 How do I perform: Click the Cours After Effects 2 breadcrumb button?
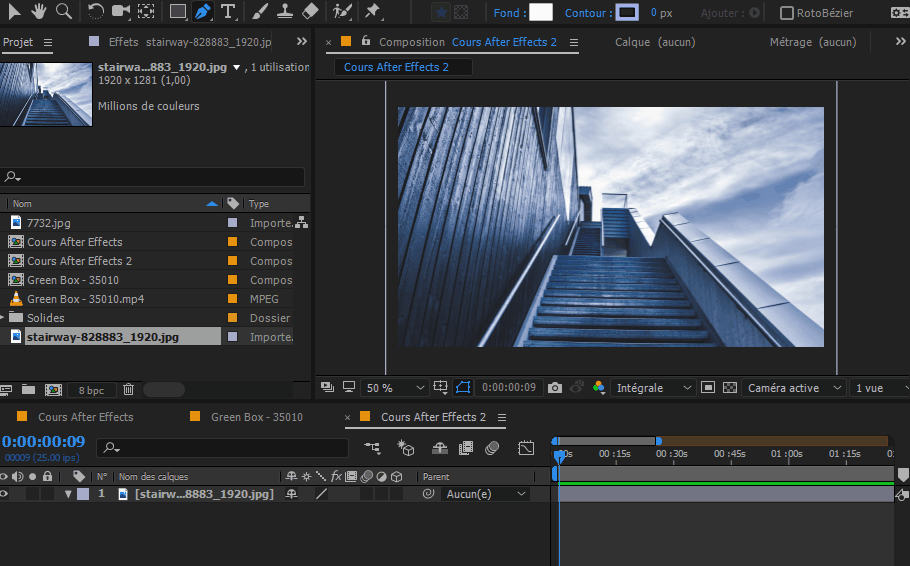tap(403, 67)
